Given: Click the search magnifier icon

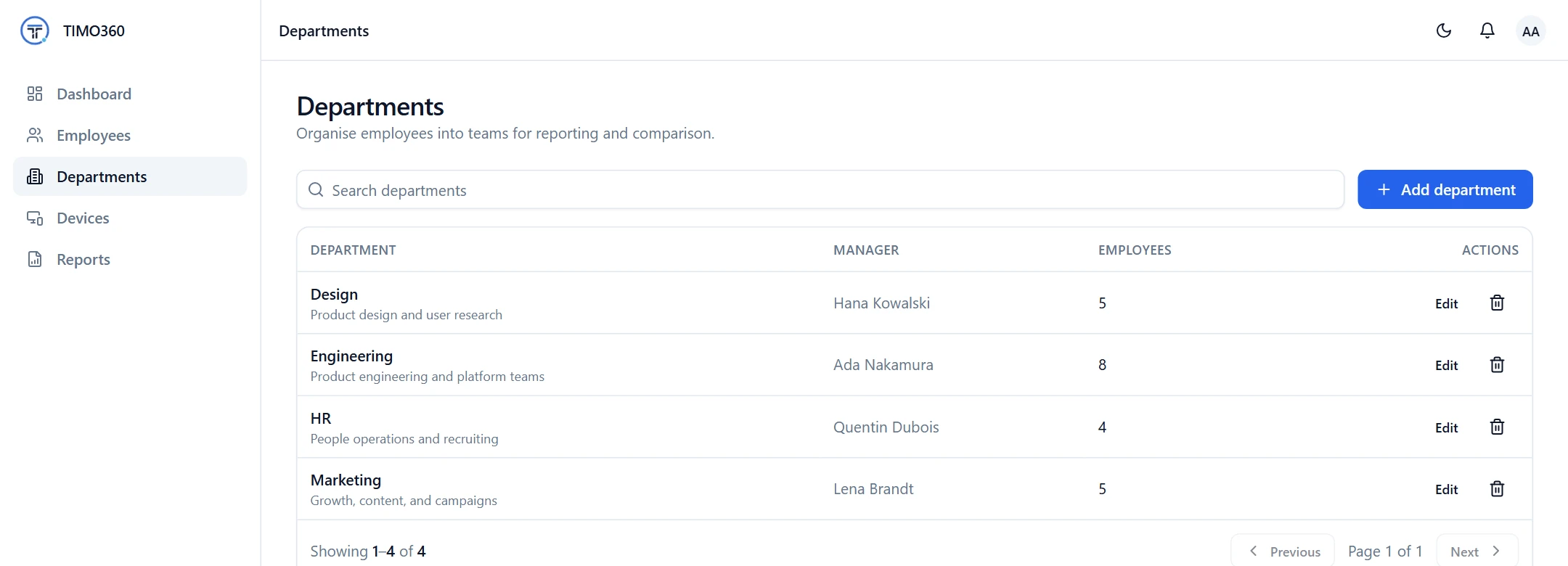Looking at the screenshot, I should [x=316, y=189].
